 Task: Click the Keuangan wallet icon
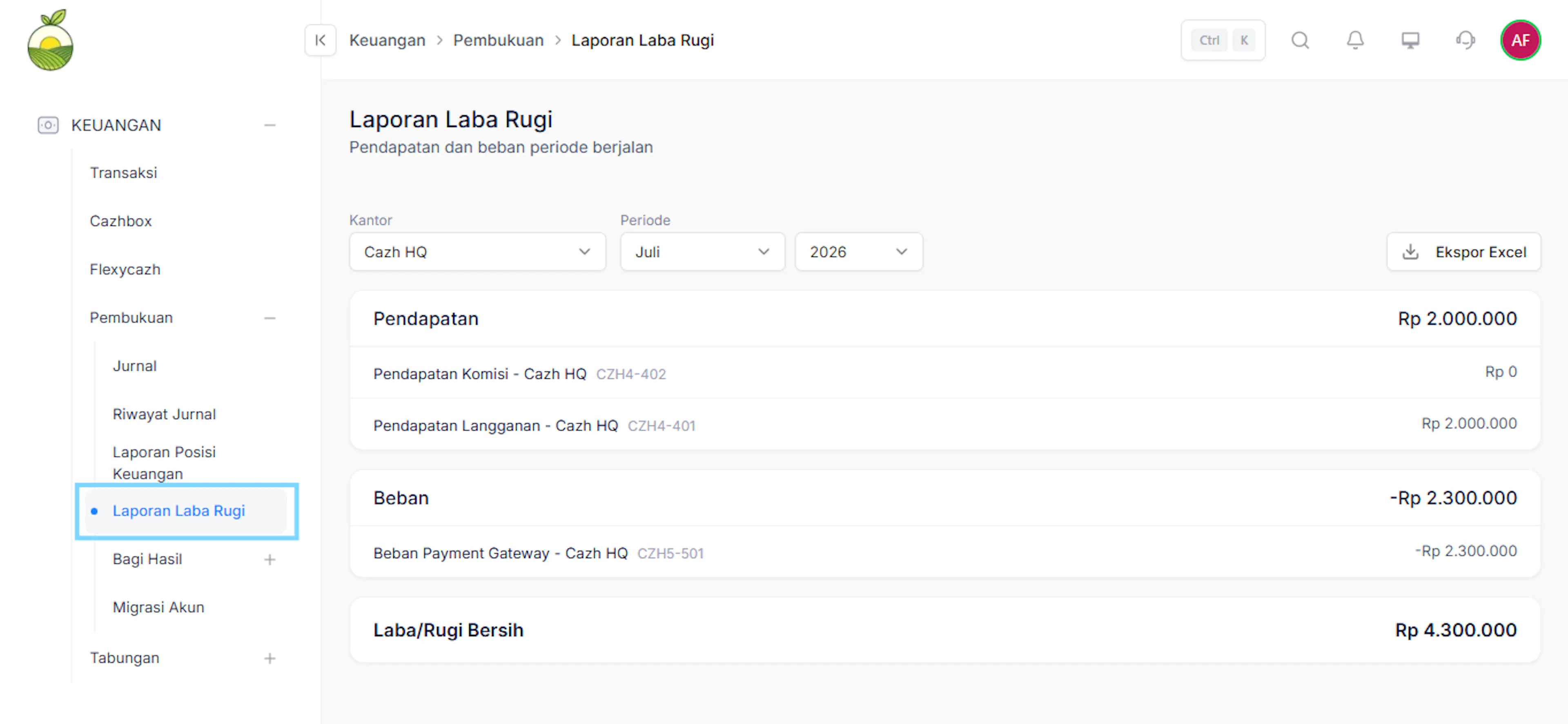point(48,125)
